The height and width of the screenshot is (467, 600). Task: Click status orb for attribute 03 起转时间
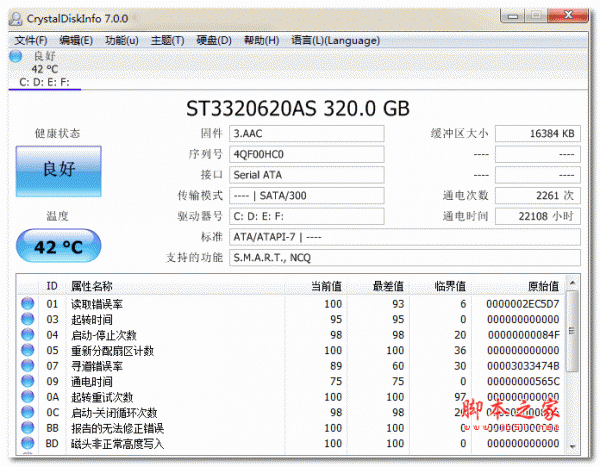27,319
